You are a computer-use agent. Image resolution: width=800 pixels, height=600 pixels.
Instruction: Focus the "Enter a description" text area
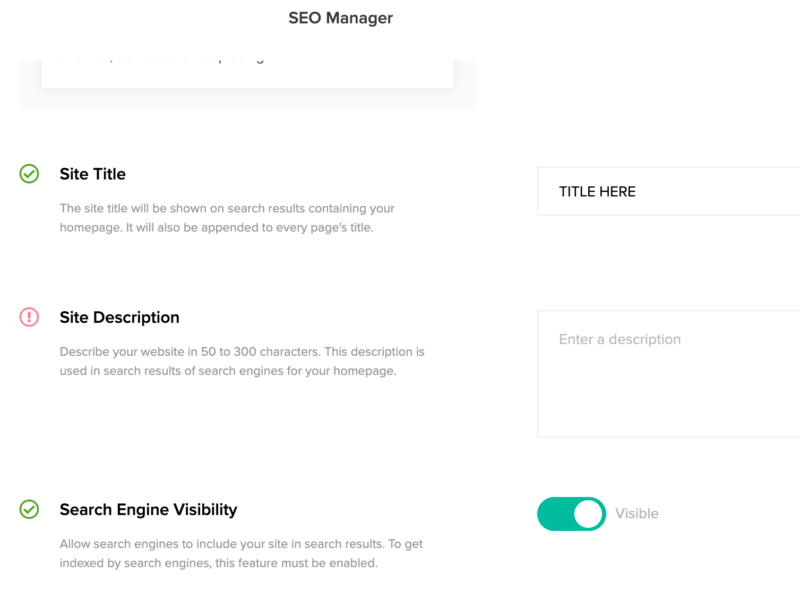pos(668,340)
